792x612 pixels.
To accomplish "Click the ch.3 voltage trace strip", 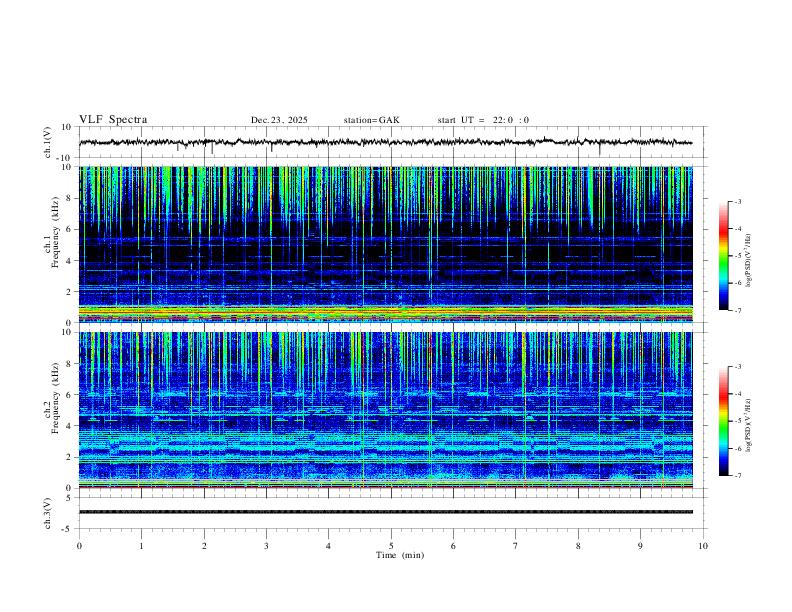I will 385,512.
